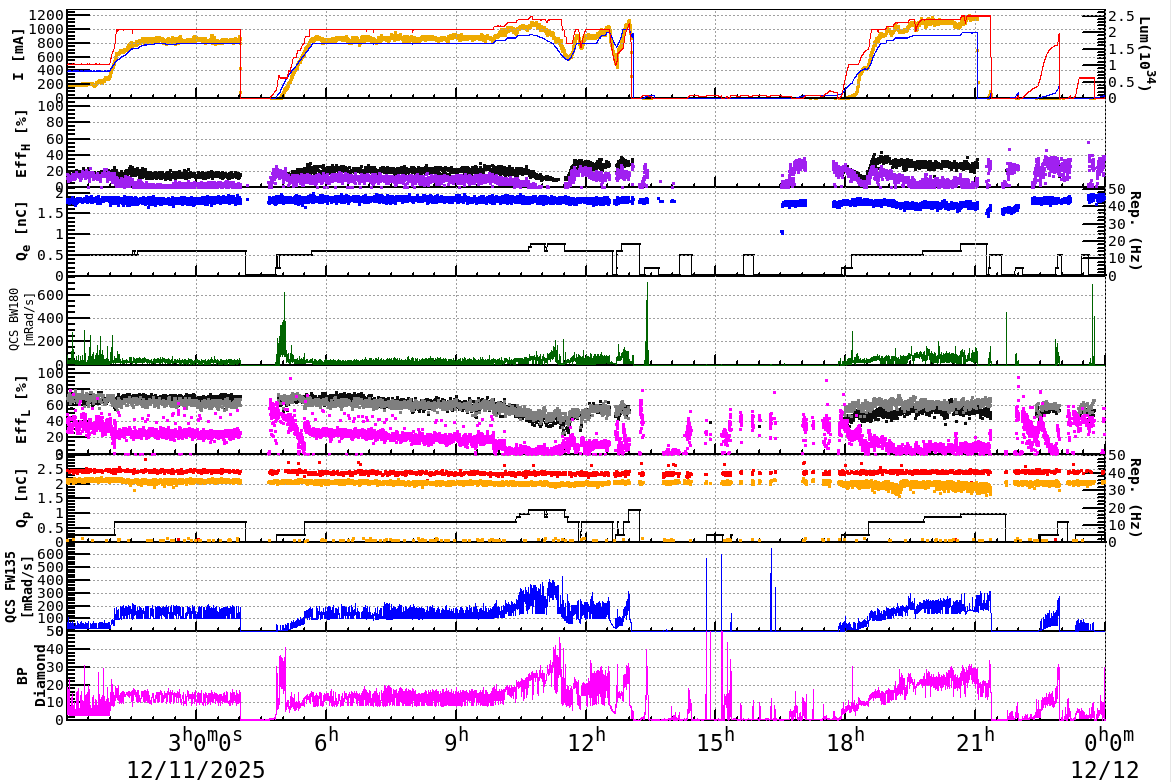Image resolution: width=1172 pixels, height=782 pixels.
Task: Click the "1200" tick on the current axis
Action: click(x=47, y=16)
